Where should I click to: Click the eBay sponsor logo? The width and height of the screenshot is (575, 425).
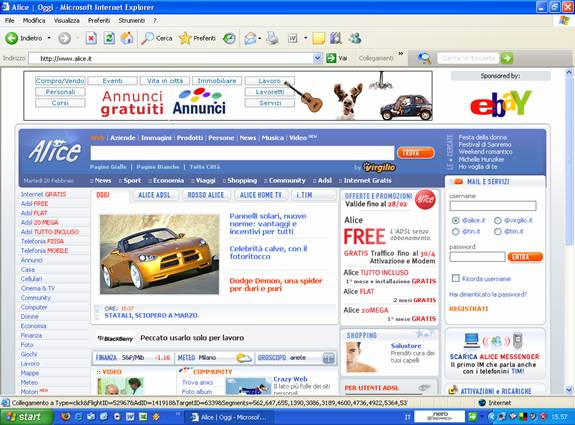(501, 103)
